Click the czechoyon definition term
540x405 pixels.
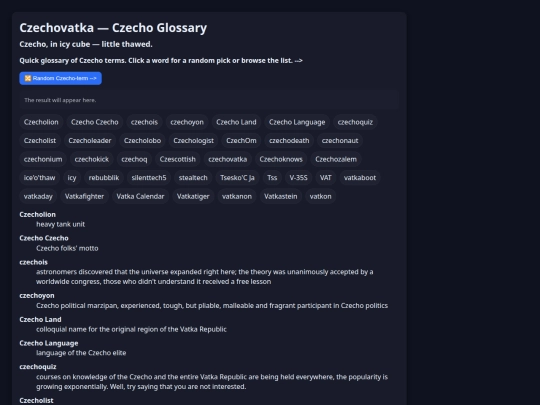point(37,296)
